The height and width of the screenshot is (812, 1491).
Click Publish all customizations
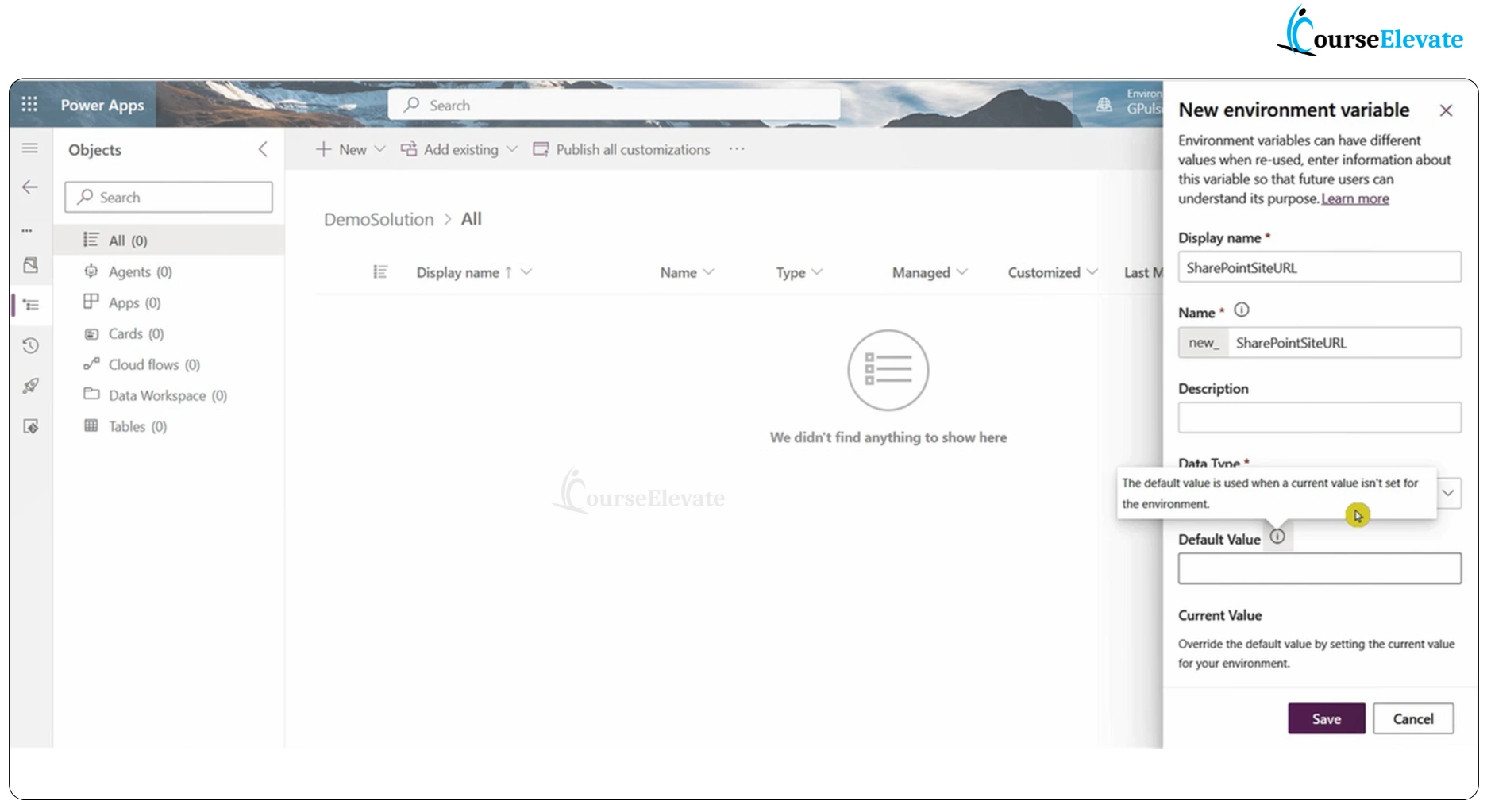coord(622,149)
